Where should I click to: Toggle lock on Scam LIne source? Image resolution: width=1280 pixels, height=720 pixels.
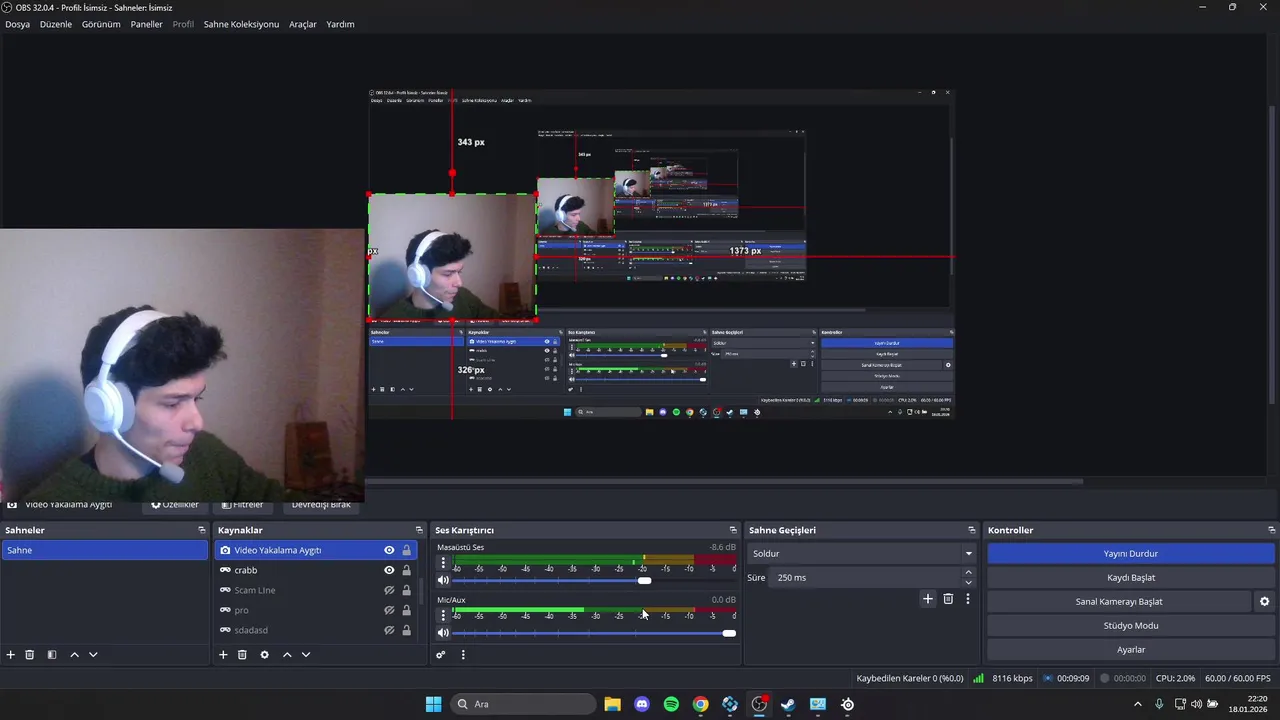[x=406, y=590]
